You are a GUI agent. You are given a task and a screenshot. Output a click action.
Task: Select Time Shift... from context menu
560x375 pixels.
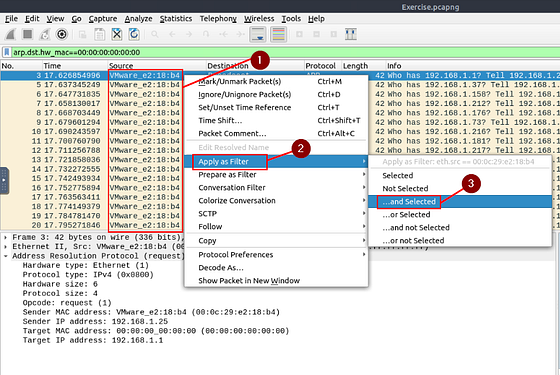(x=276, y=120)
